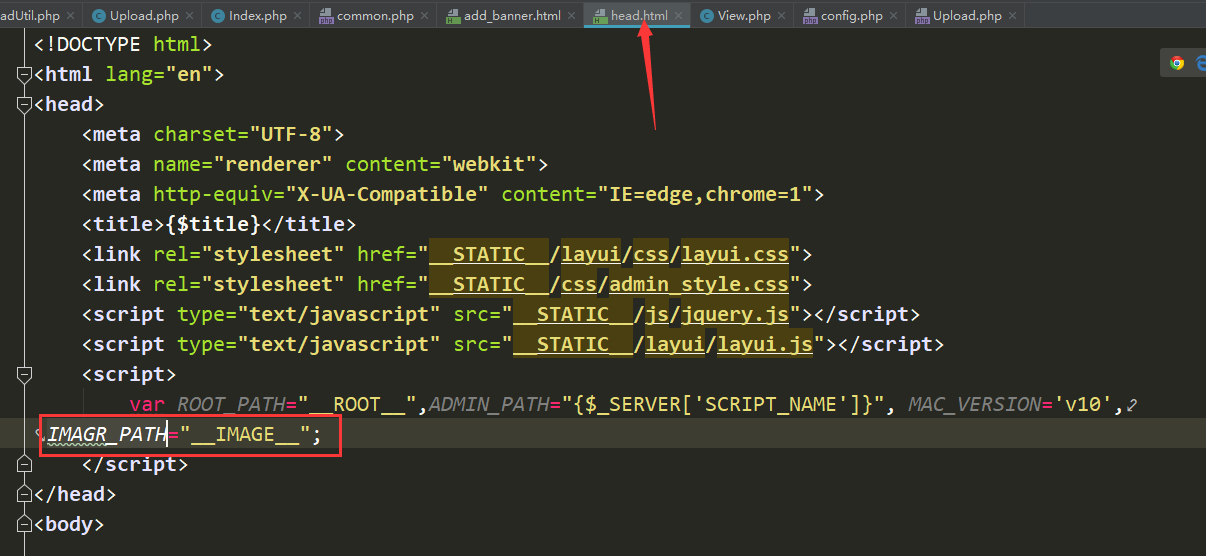Screen dimensions: 1206x556
Task: Click the common.php tab's PHP file icon
Action: [x=326, y=16]
